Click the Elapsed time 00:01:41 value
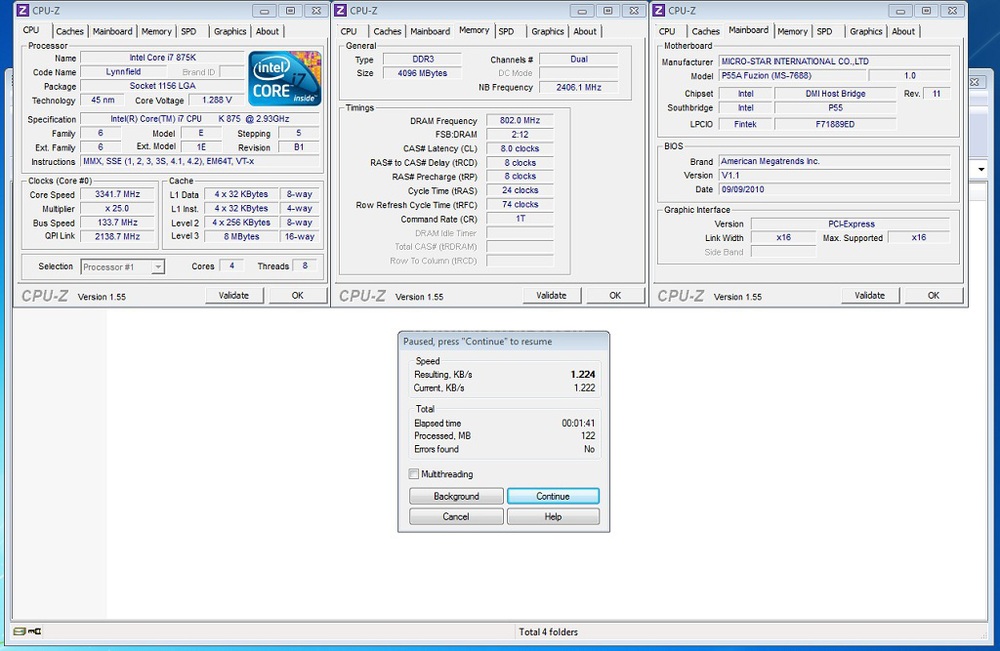This screenshot has width=1000, height=651. (578, 423)
